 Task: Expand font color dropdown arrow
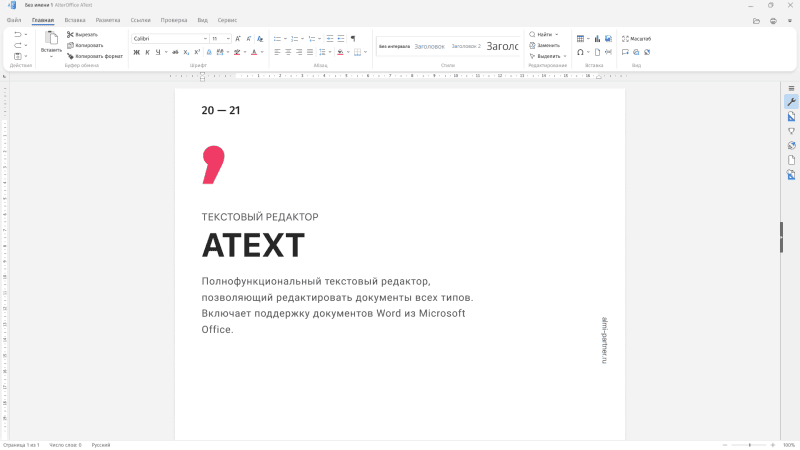pyautogui.click(x=262, y=52)
